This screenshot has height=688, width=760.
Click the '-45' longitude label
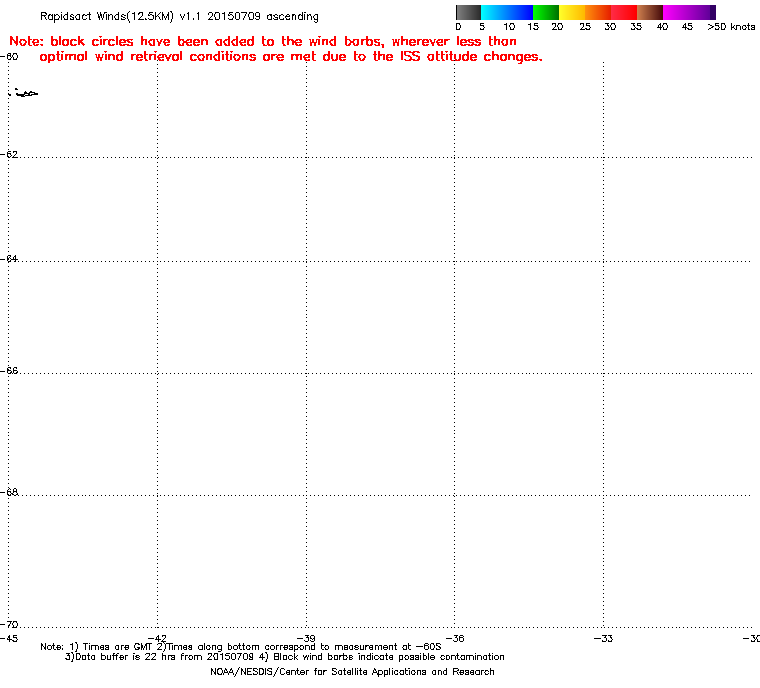pyautogui.click(x=9, y=638)
